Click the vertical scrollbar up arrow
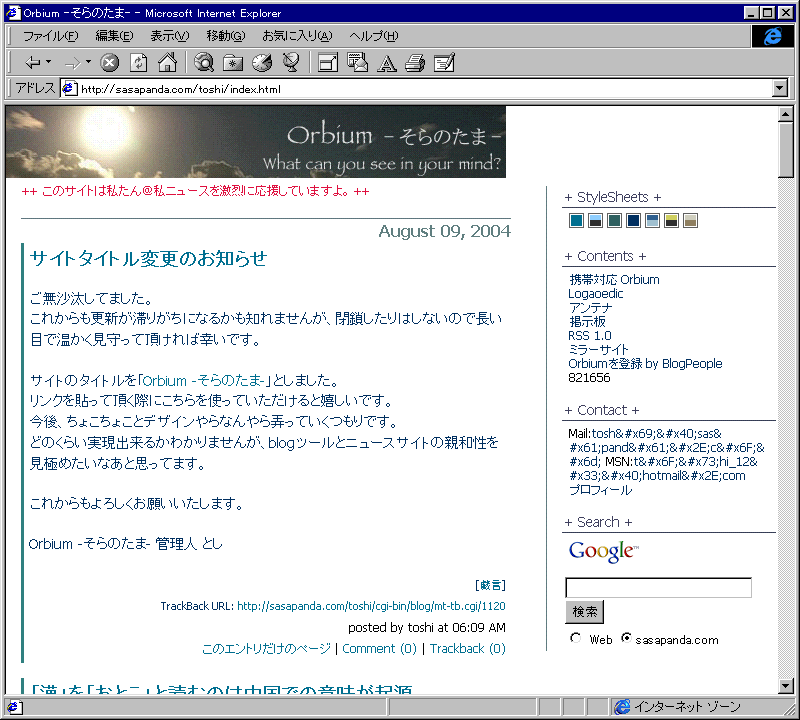Image resolution: width=800 pixels, height=720 pixels. tap(786, 114)
